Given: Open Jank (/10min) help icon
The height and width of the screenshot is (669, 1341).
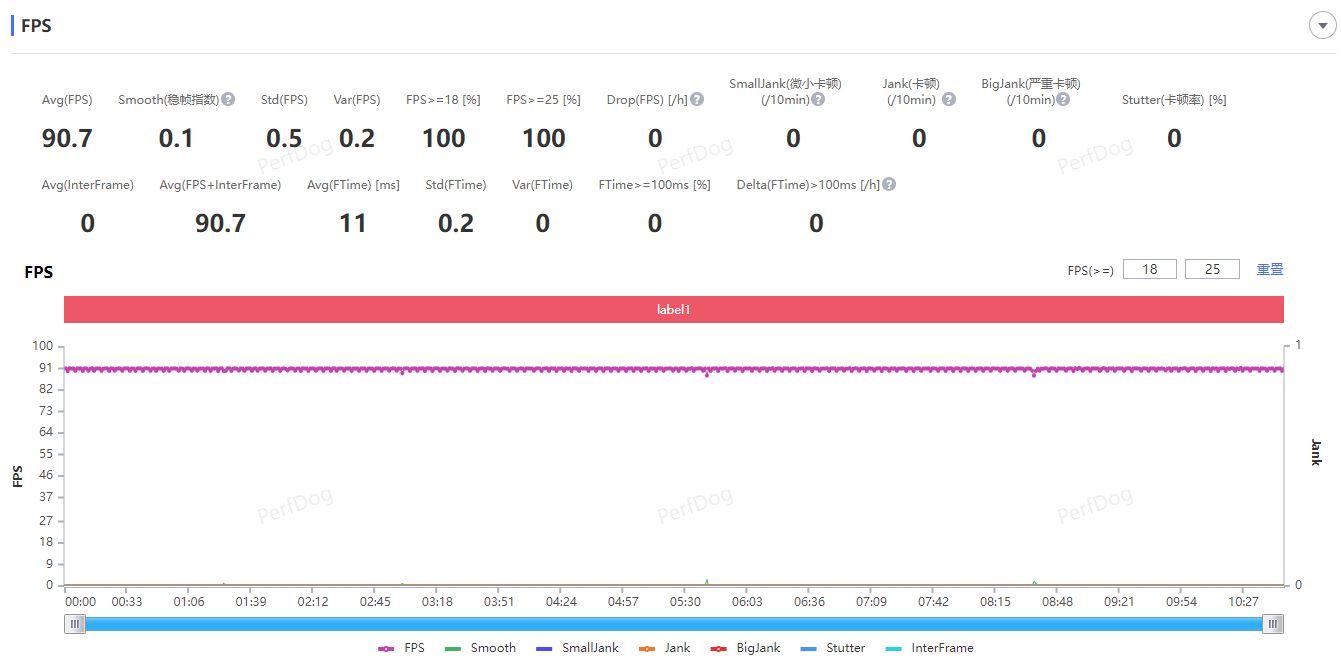Looking at the screenshot, I should point(949,99).
